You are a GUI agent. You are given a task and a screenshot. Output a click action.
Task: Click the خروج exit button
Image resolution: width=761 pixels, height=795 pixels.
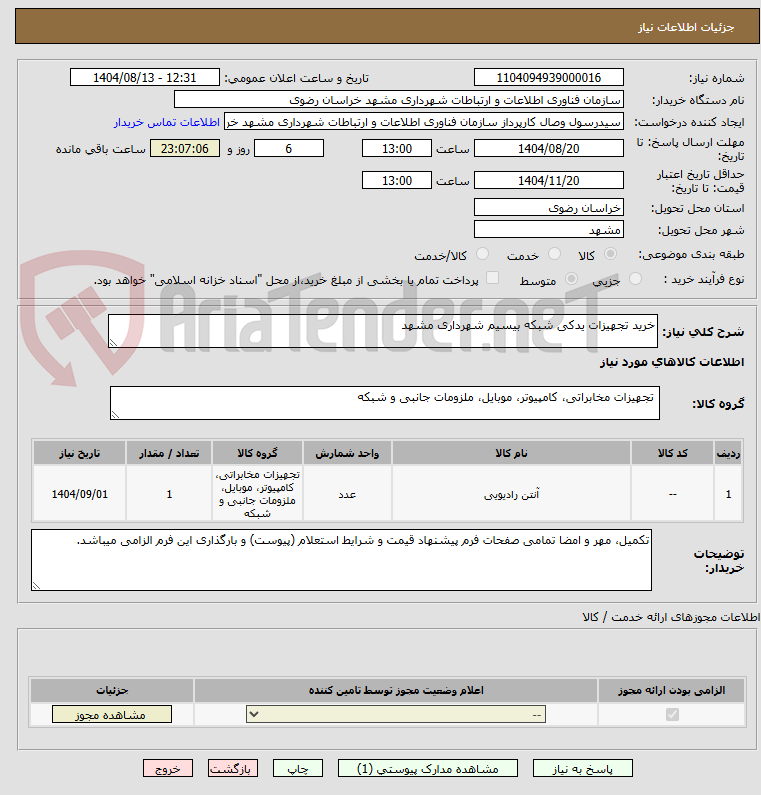click(168, 769)
